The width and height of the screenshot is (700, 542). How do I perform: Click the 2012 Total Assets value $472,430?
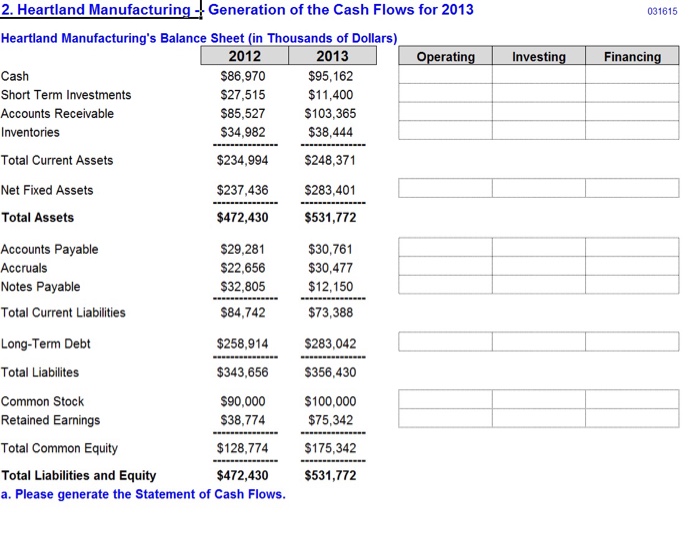pyautogui.click(x=243, y=217)
